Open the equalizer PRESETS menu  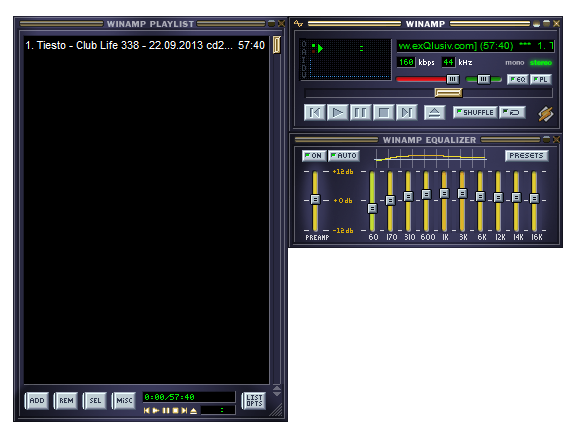pos(526,156)
